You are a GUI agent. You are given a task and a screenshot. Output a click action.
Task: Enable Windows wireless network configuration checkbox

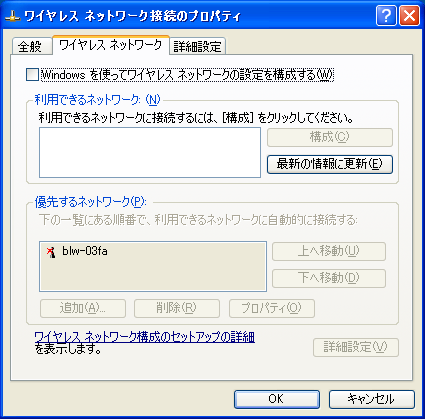[32, 75]
